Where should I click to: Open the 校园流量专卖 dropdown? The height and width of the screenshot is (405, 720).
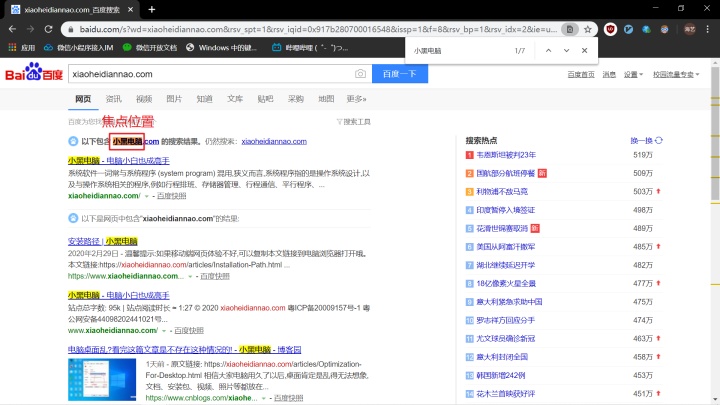[676, 74]
